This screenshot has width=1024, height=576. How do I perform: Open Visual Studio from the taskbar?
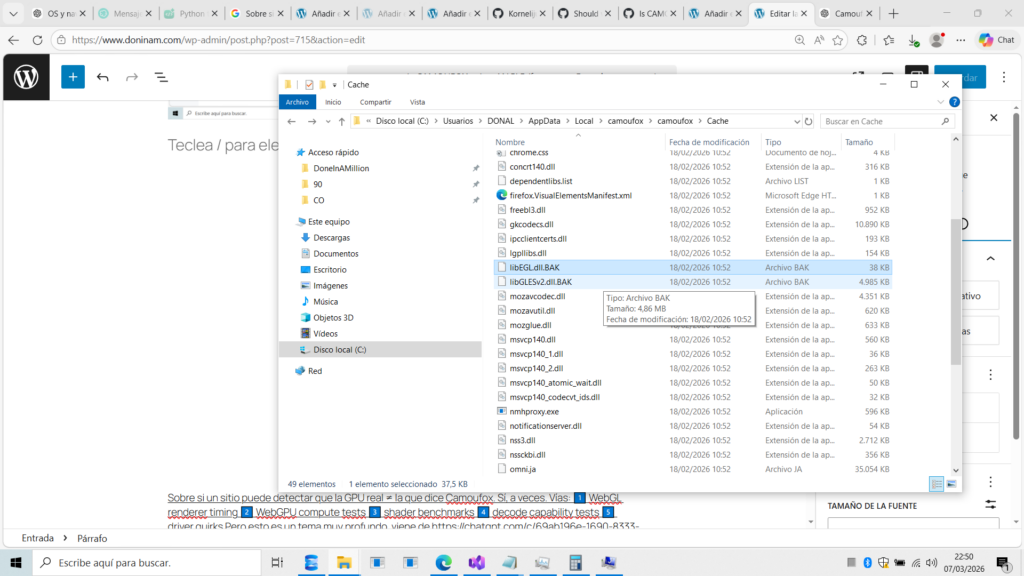(x=476, y=562)
